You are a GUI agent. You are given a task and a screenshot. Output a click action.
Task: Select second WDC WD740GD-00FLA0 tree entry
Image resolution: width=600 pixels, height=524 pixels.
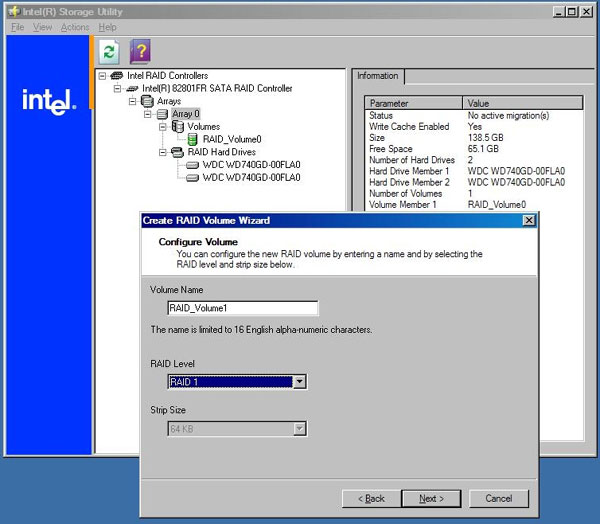click(251, 178)
